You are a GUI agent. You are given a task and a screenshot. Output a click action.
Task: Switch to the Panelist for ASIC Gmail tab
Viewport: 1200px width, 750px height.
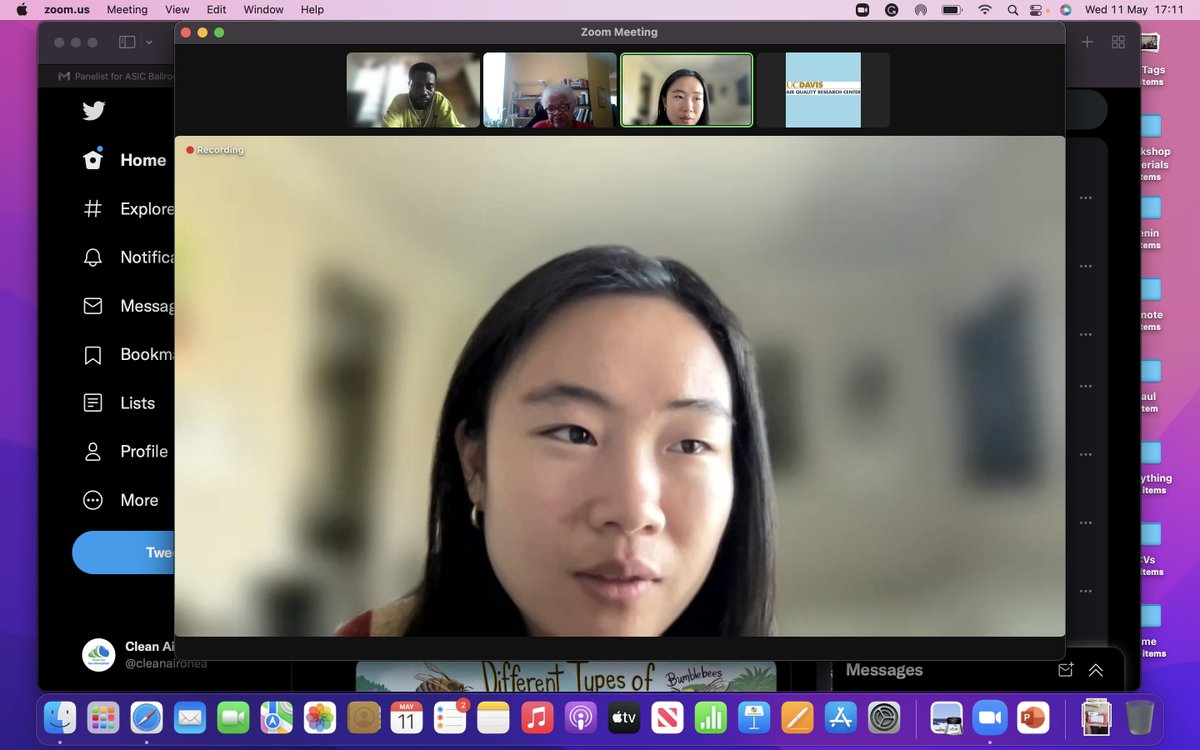[x=115, y=75]
